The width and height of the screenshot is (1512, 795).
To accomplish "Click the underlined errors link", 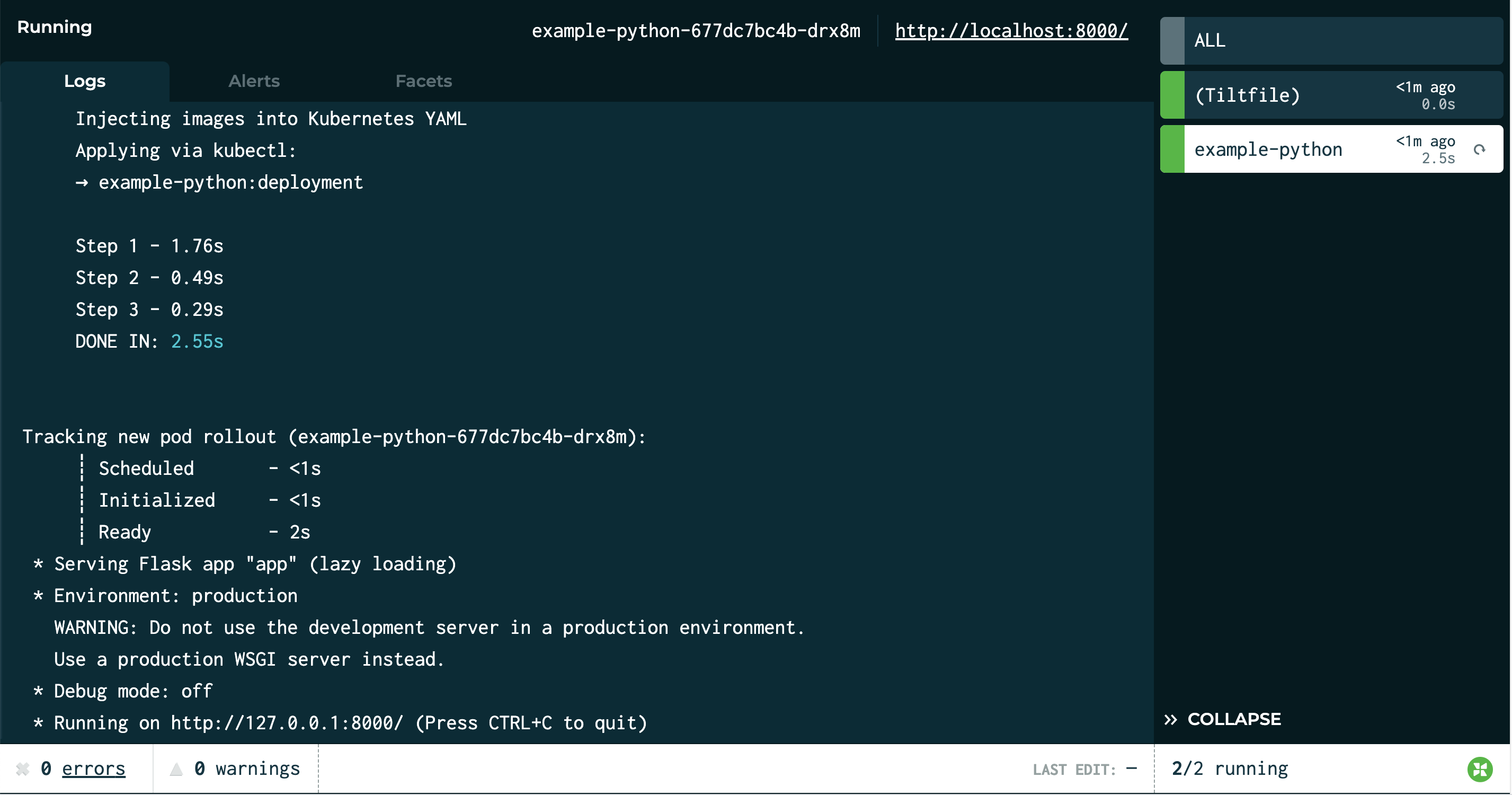I will point(94,768).
